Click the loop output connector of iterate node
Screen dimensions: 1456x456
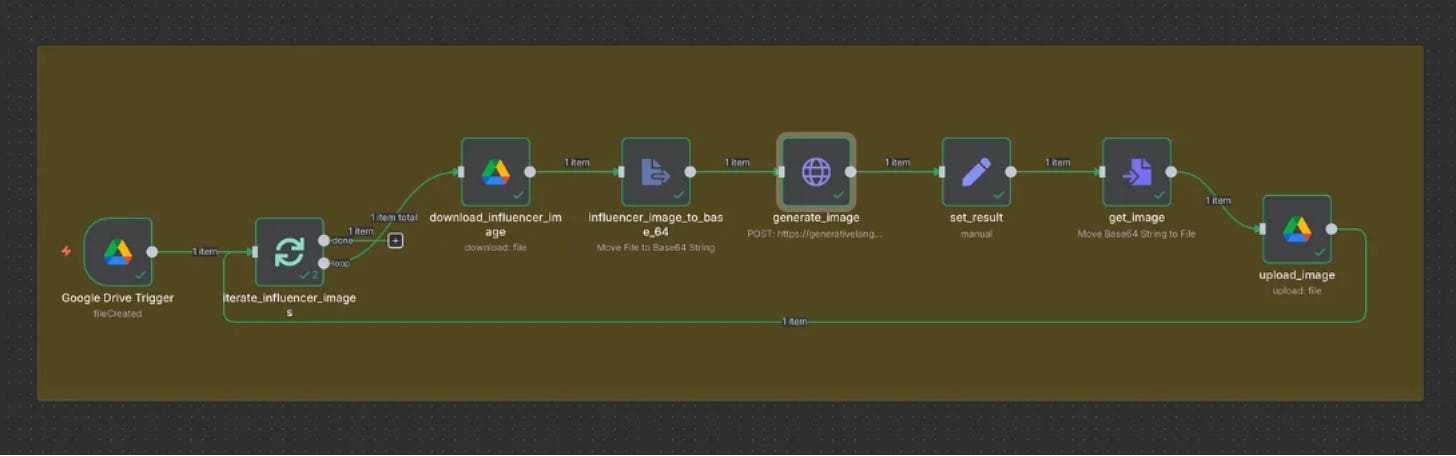click(x=324, y=264)
